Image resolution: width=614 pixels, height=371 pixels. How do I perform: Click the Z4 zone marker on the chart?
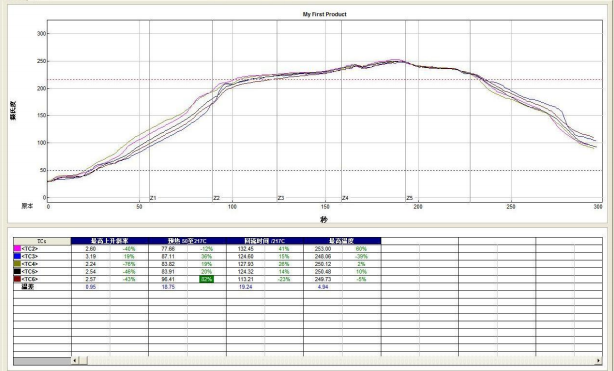point(345,198)
